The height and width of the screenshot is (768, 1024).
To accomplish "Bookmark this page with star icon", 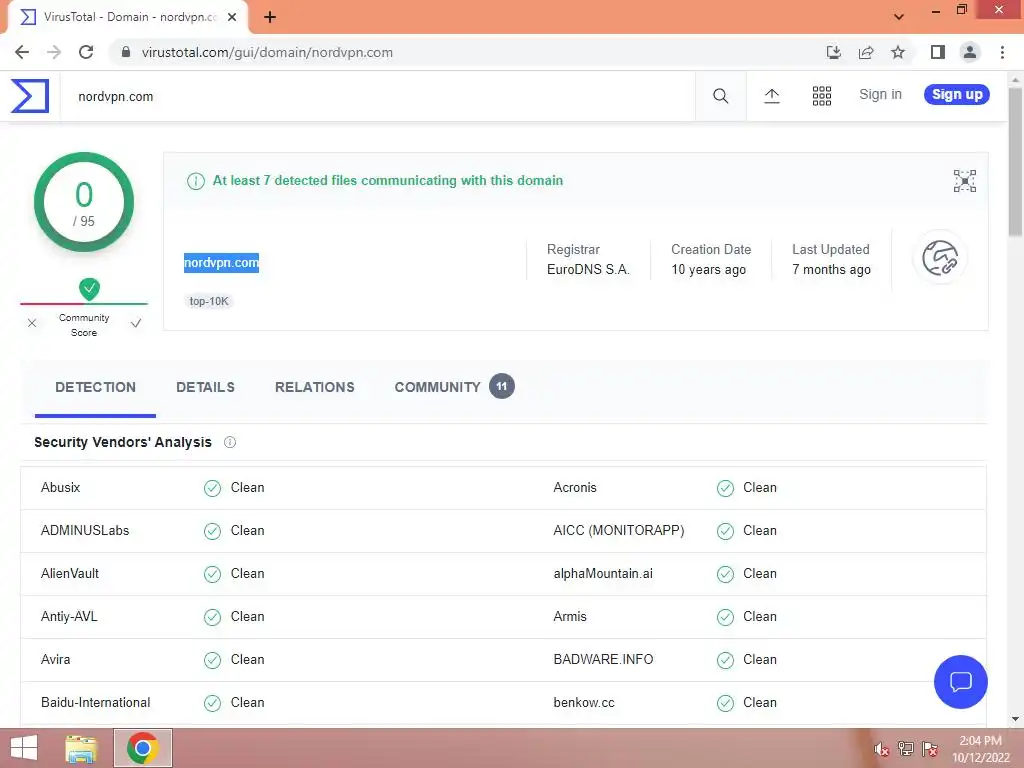I will (898, 52).
